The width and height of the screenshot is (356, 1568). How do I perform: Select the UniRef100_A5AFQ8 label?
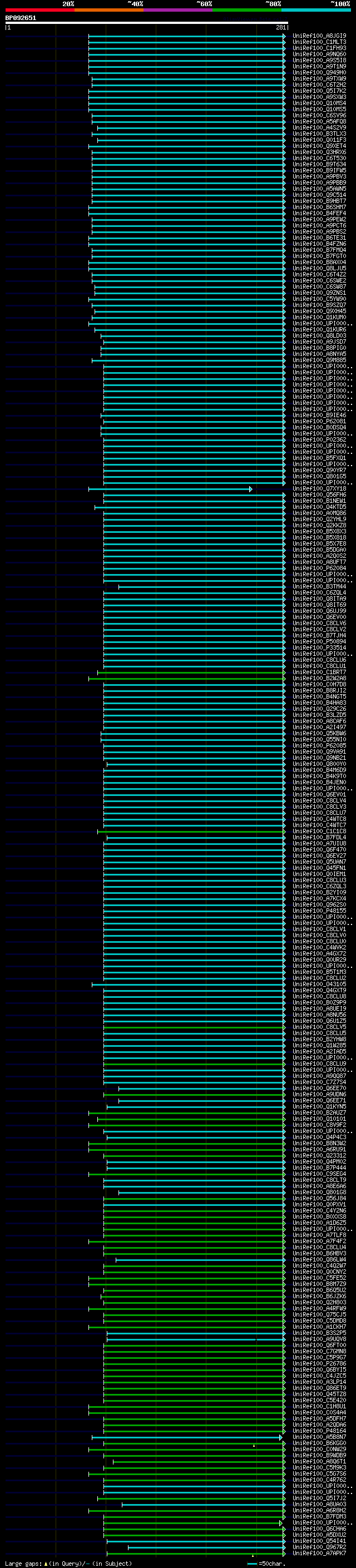coord(319,122)
